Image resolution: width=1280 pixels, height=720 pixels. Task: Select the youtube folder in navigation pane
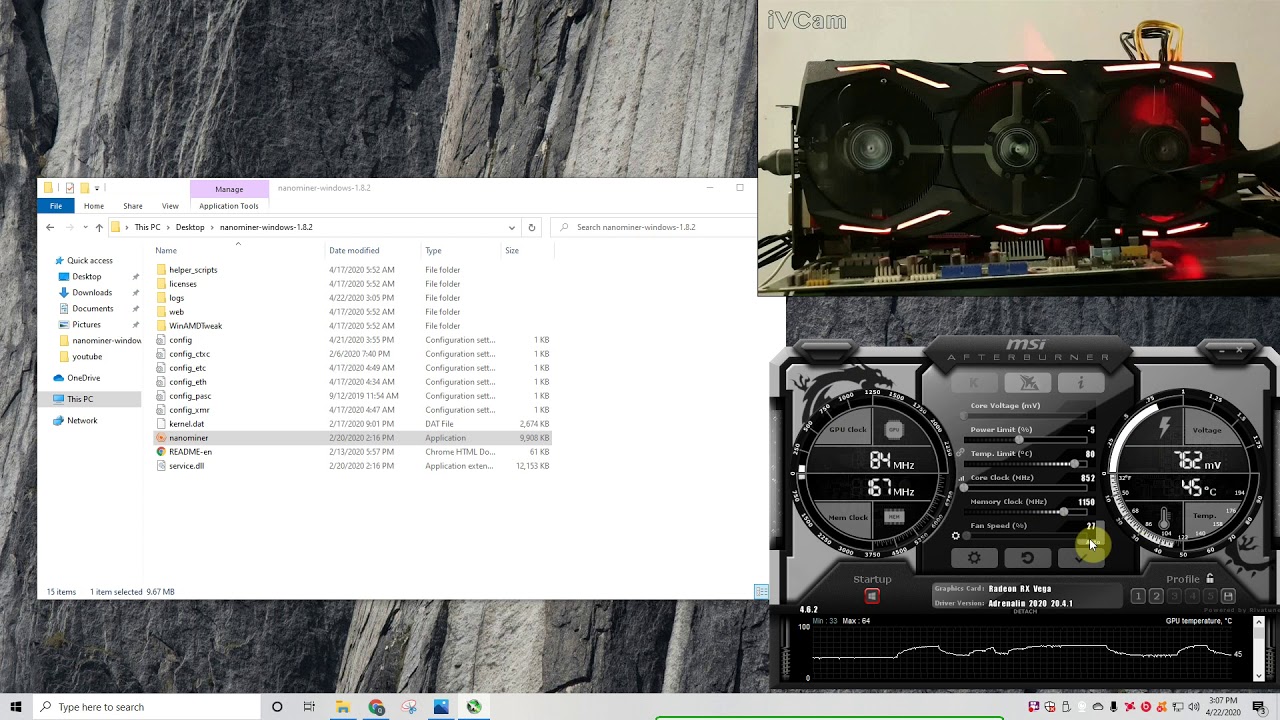(x=87, y=356)
